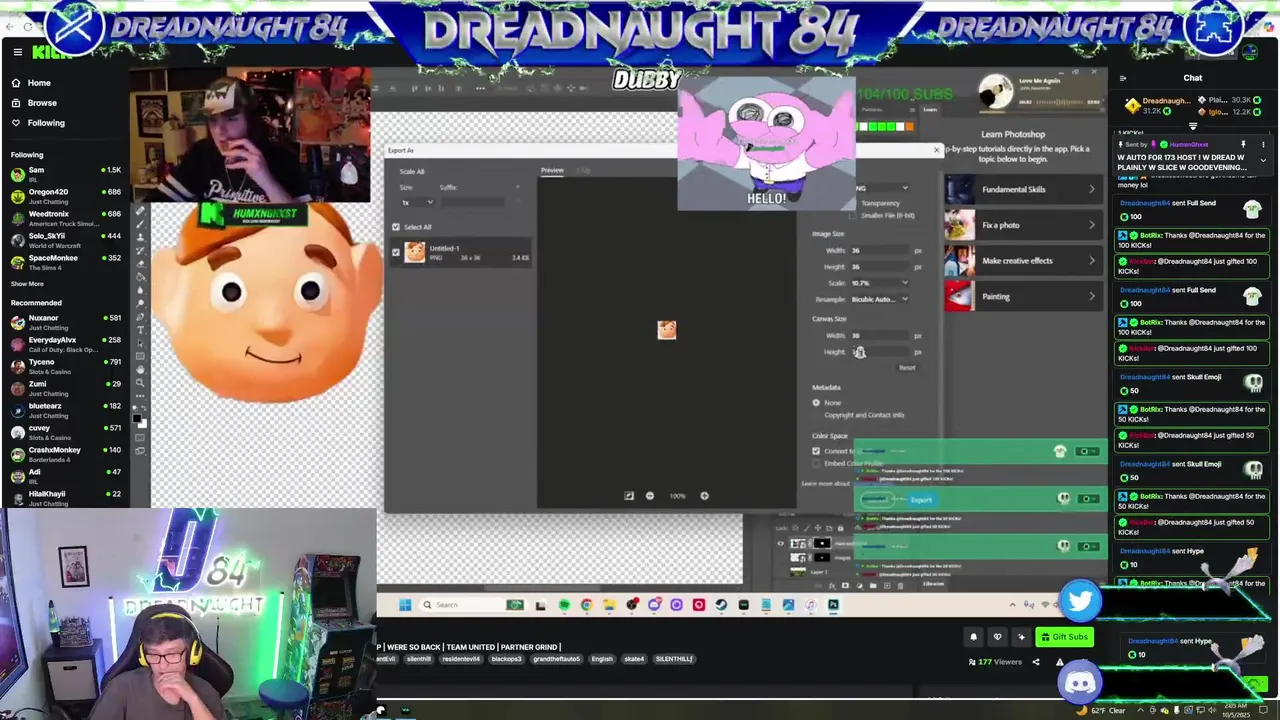1280x720 pixels.
Task: Click Show More in Following list
Action: tap(27, 284)
